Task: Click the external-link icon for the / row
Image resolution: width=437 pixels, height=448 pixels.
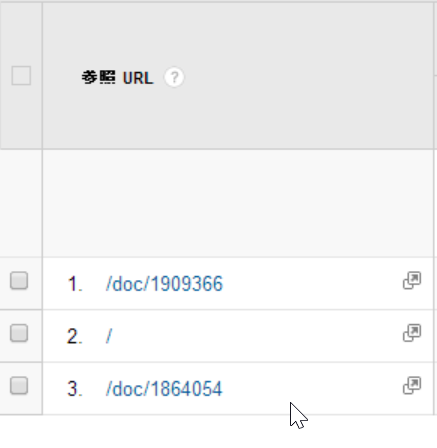Action: pyautogui.click(x=412, y=333)
